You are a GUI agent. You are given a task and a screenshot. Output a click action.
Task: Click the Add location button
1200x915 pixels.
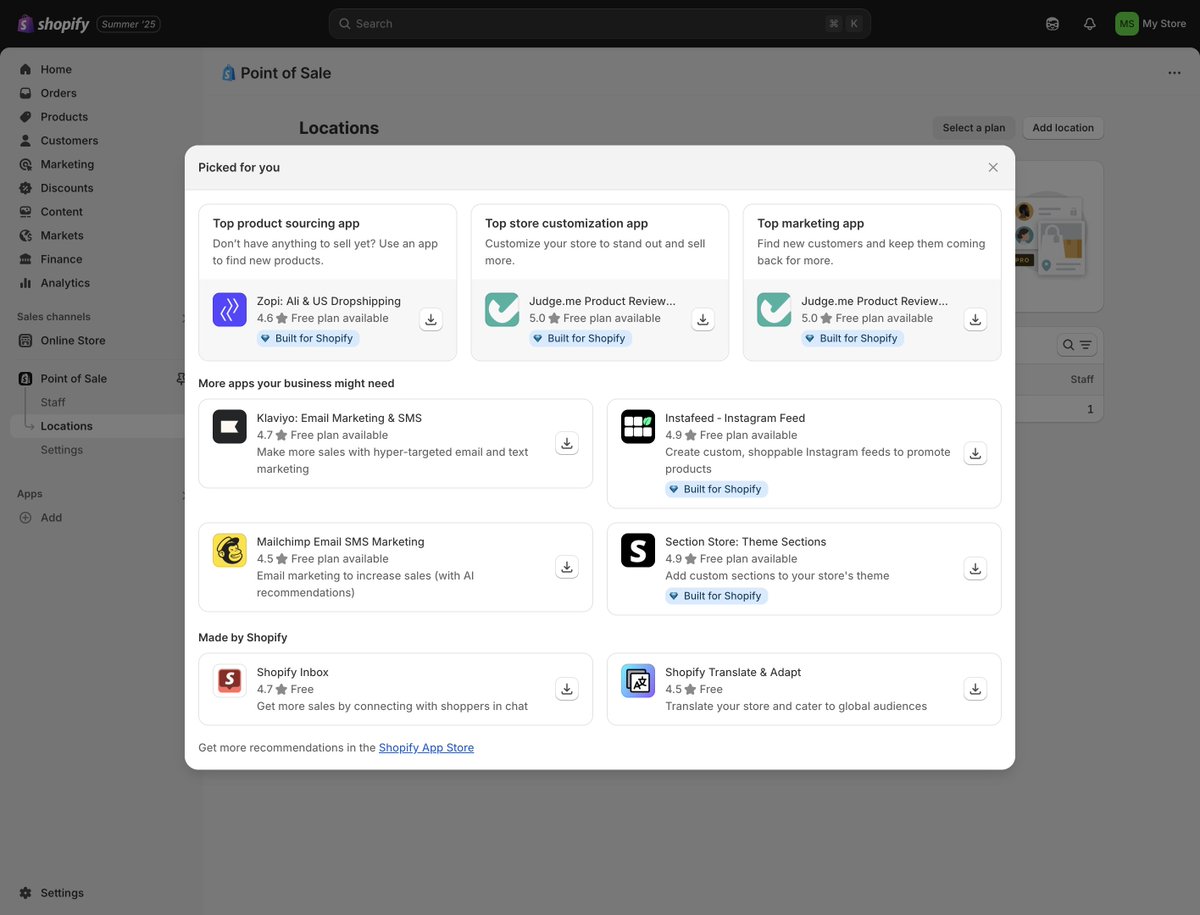(x=1063, y=128)
